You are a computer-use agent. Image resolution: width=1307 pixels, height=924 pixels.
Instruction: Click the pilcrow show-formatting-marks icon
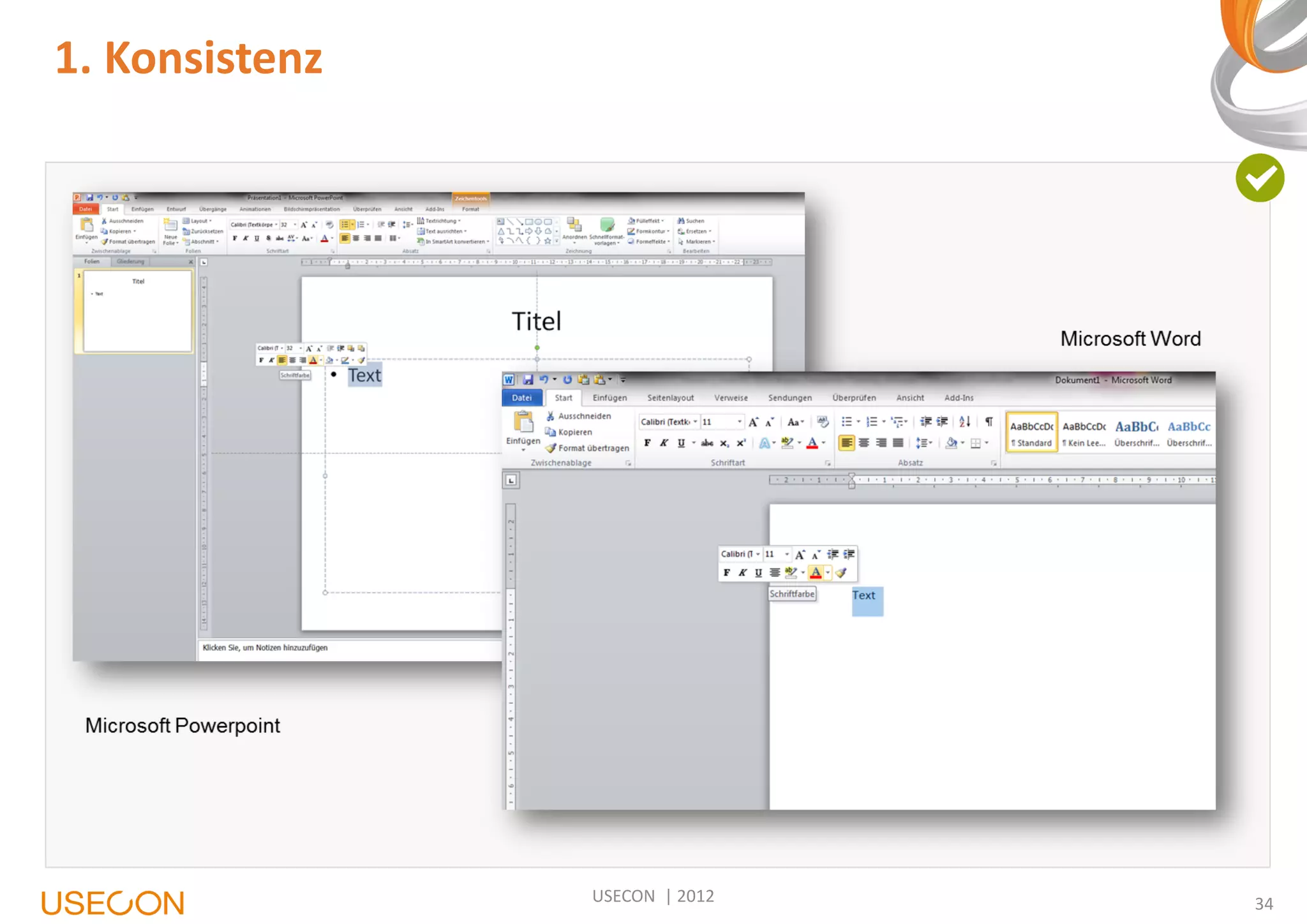989,422
